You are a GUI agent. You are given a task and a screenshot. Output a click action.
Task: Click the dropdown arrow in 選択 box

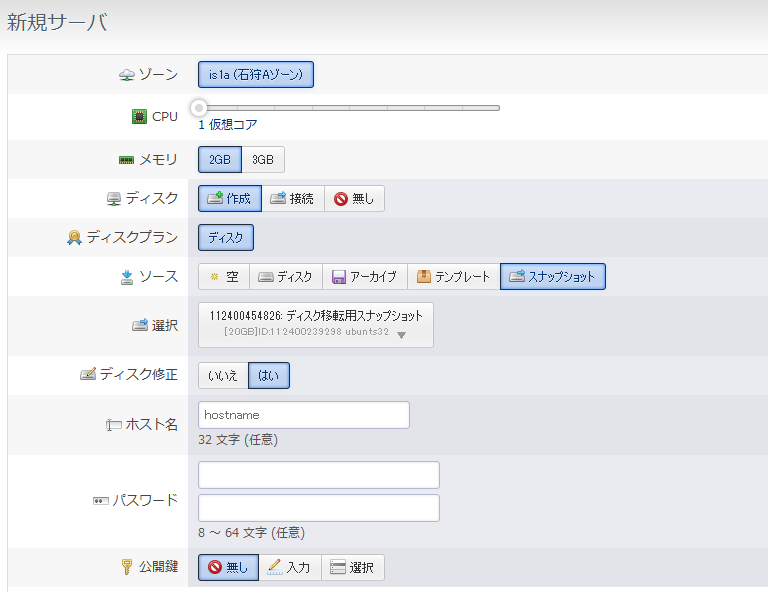click(402, 335)
